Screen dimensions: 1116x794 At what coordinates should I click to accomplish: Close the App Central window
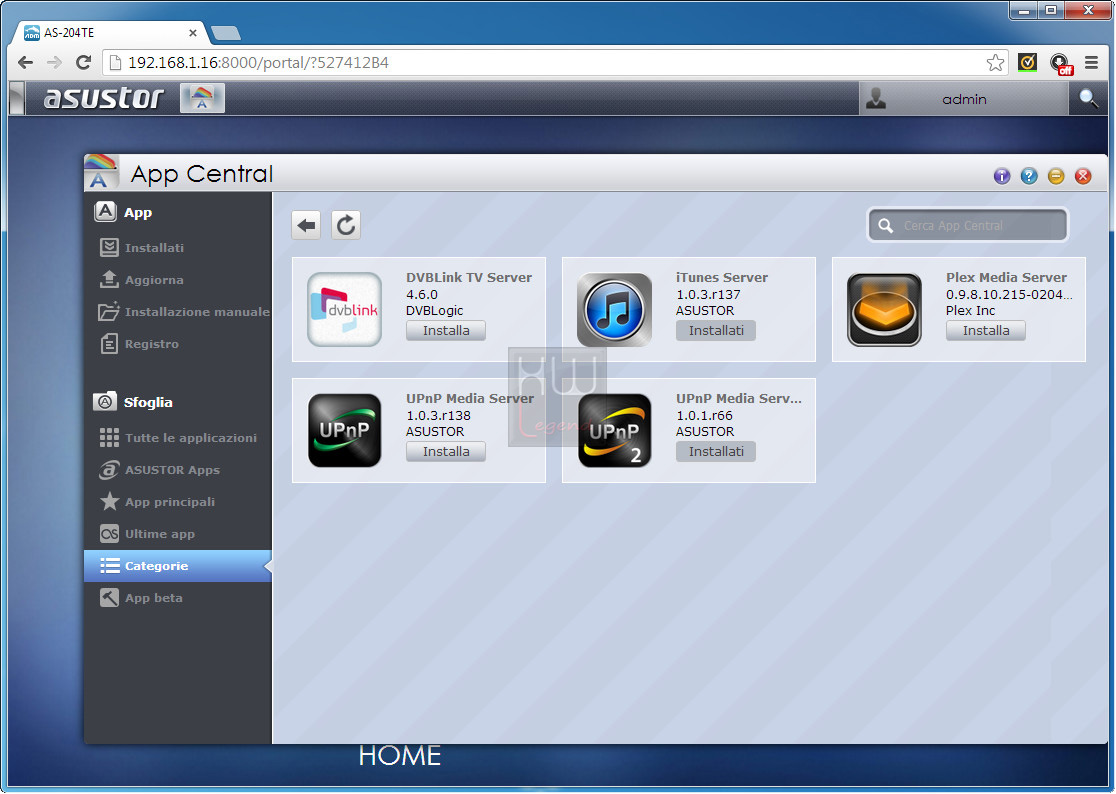[x=1083, y=176]
